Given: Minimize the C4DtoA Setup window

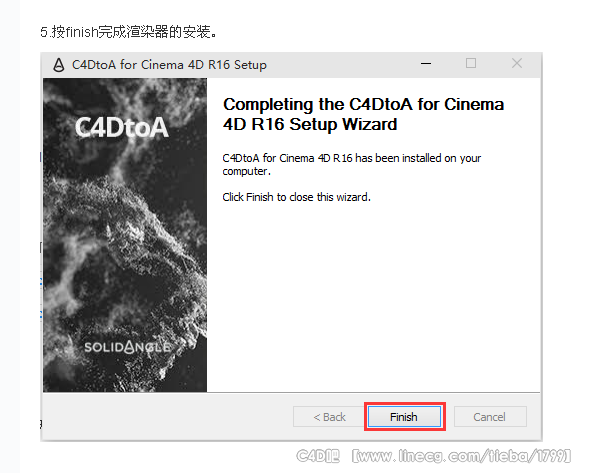Looking at the screenshot, I should [426, 63].
